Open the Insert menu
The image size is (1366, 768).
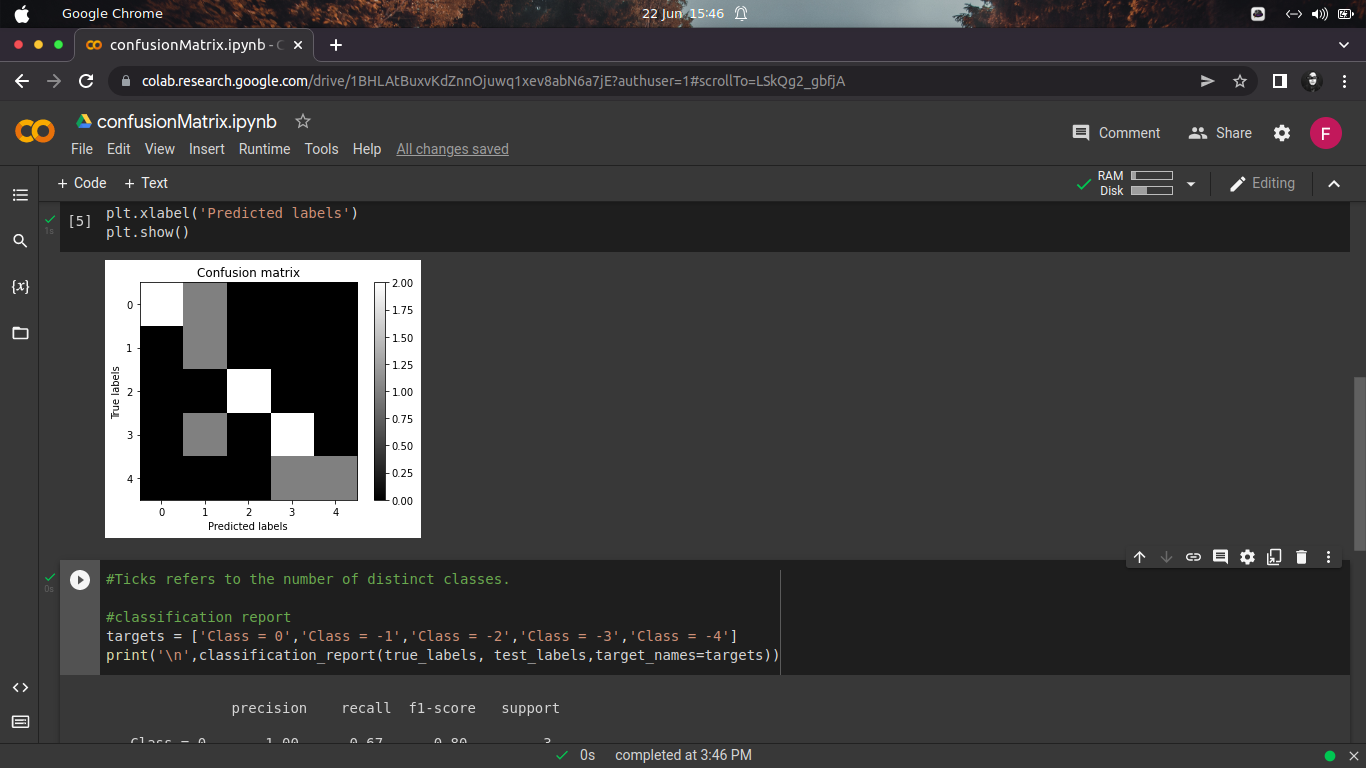[x=207, y=149]
